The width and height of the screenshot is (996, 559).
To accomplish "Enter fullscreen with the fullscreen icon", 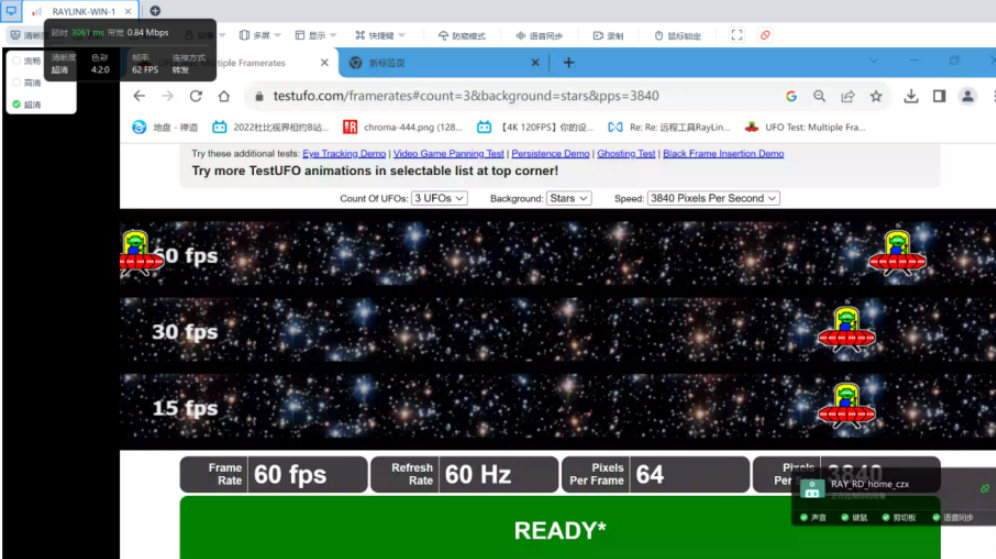I will click(737, 36).
